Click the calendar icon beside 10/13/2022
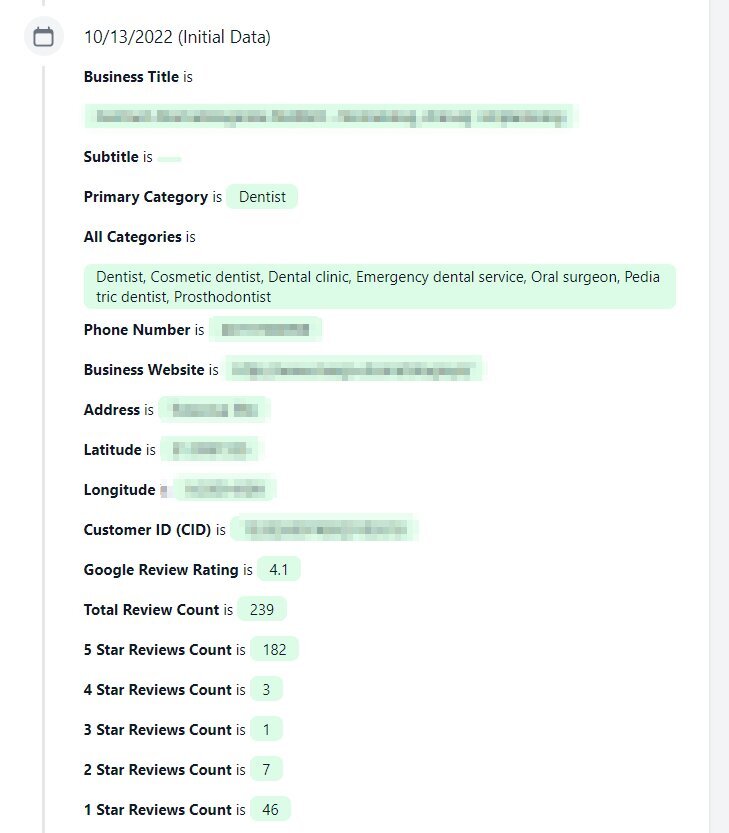Viewport: 729px width, 833px height. pos(44,37)
